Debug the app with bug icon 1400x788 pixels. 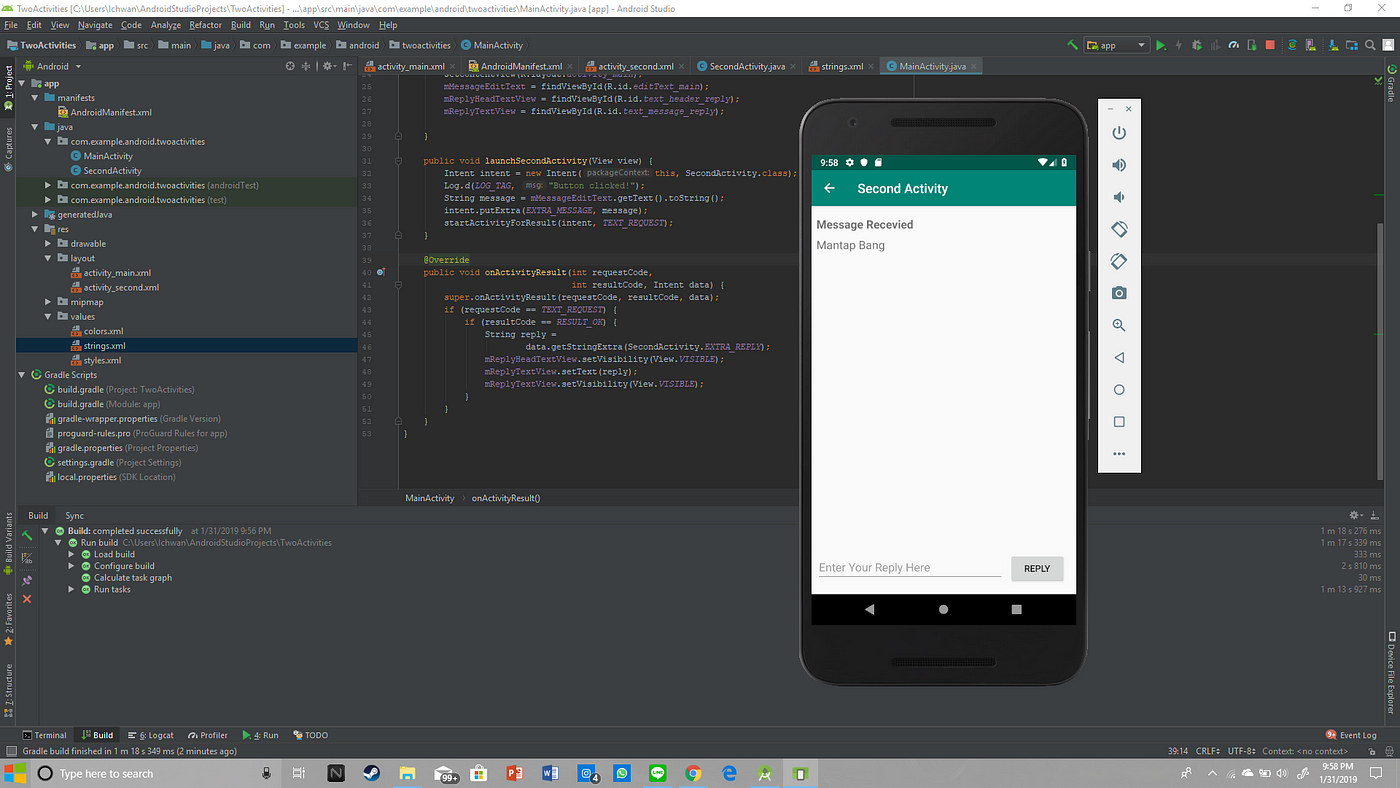click(1197, 45)
